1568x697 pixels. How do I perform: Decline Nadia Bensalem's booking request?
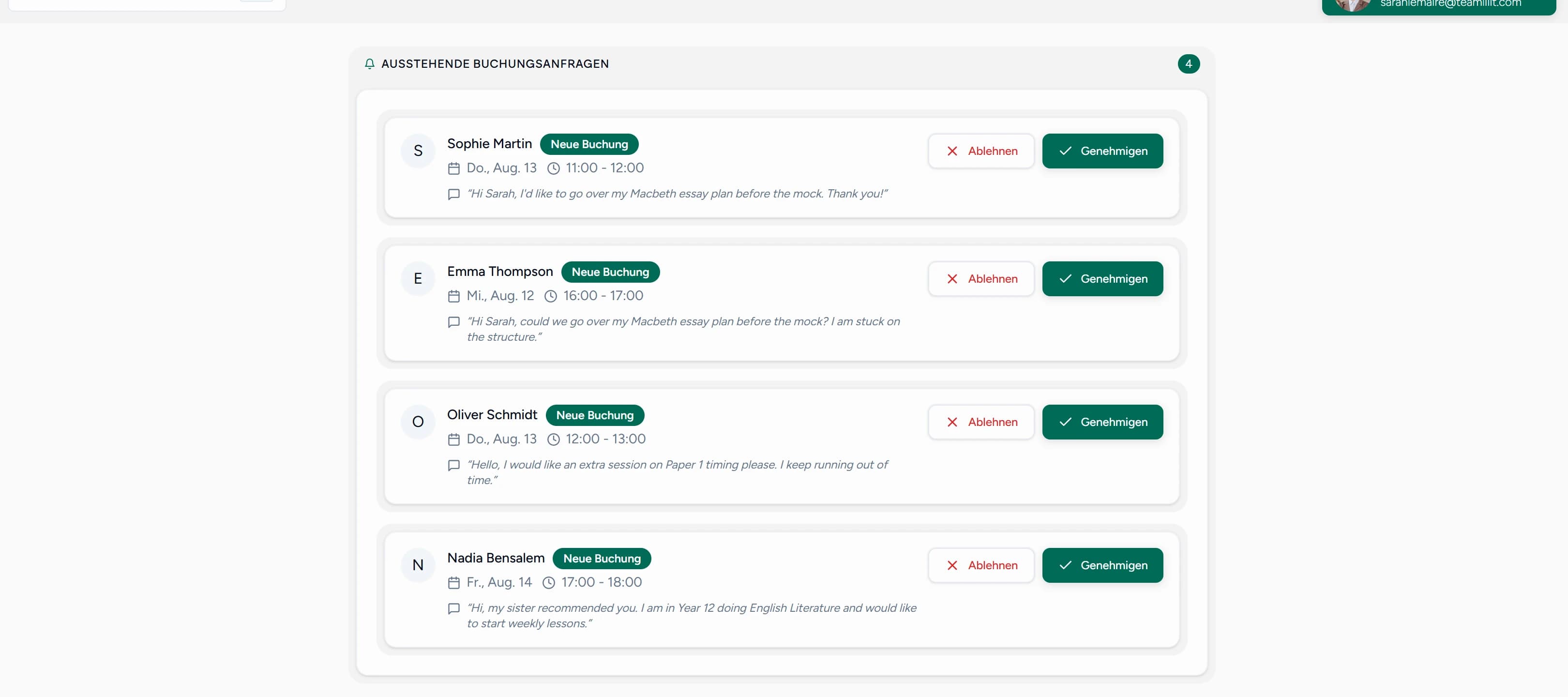pos(981,565)
